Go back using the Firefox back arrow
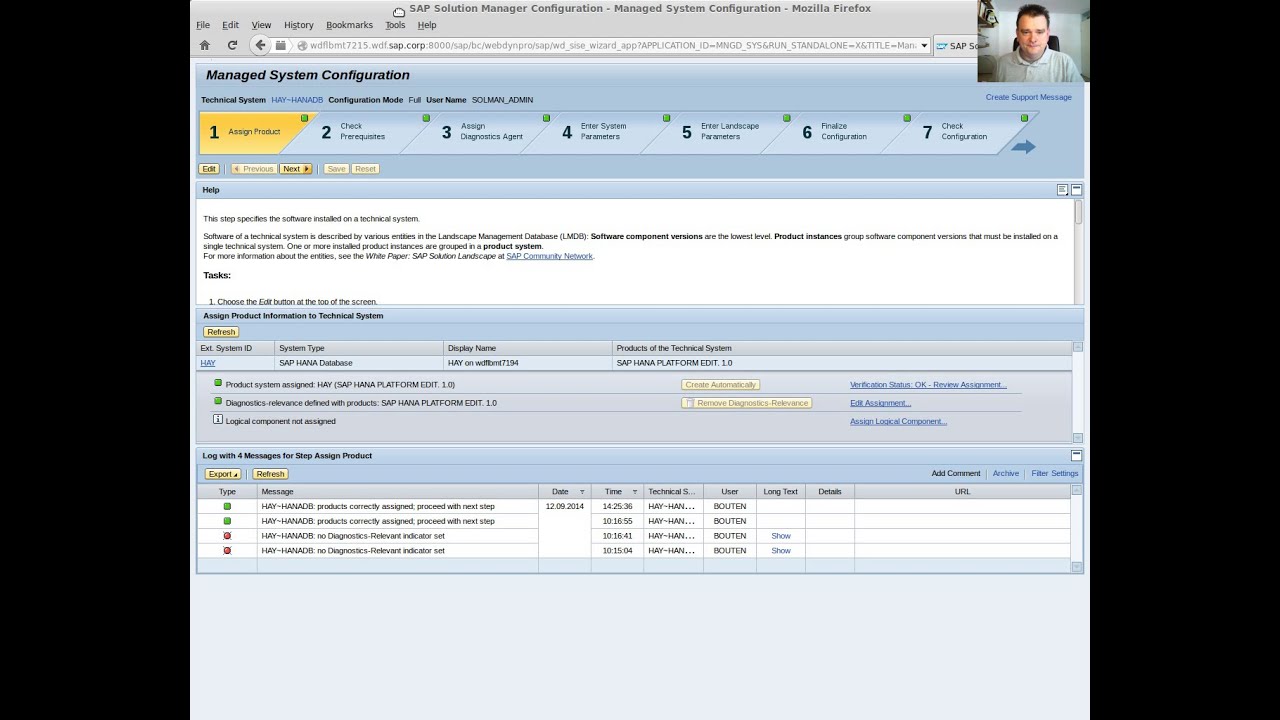The image size is (1280, 720). coord(260,45)
